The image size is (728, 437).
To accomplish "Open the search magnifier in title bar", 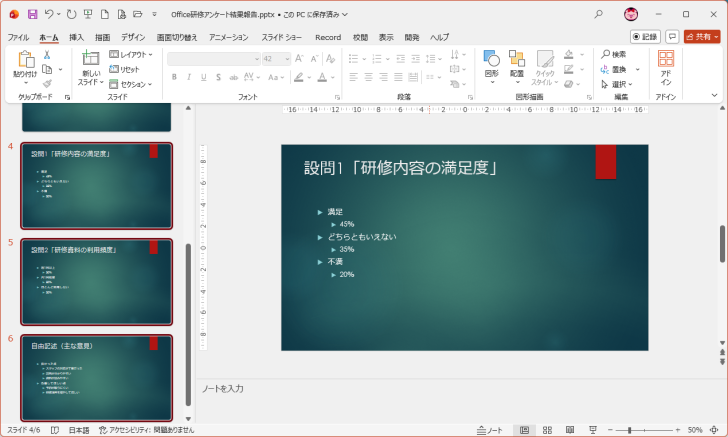I will tap(598, 14).
